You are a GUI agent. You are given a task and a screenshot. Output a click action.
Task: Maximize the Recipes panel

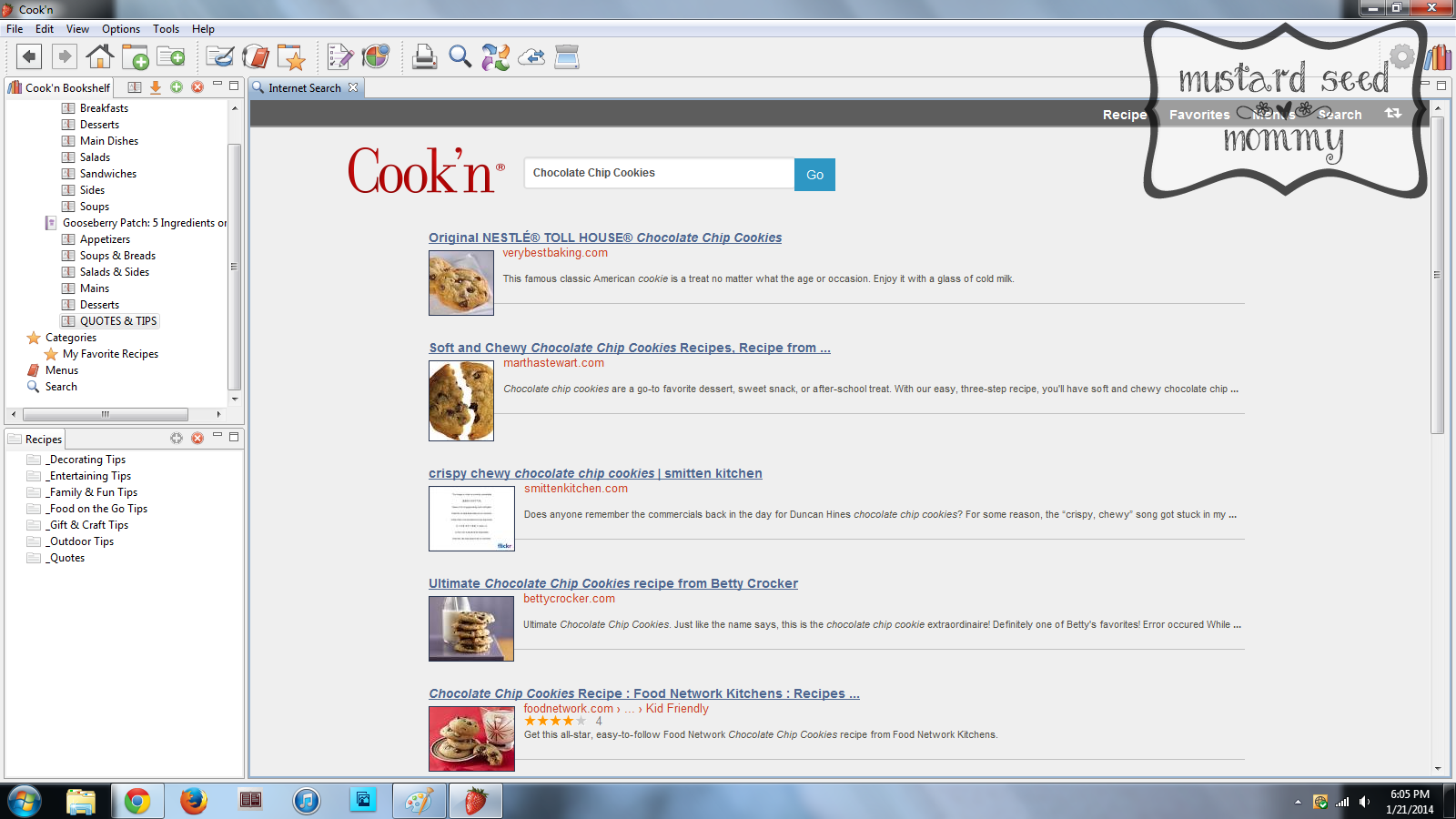click(234, 437)
